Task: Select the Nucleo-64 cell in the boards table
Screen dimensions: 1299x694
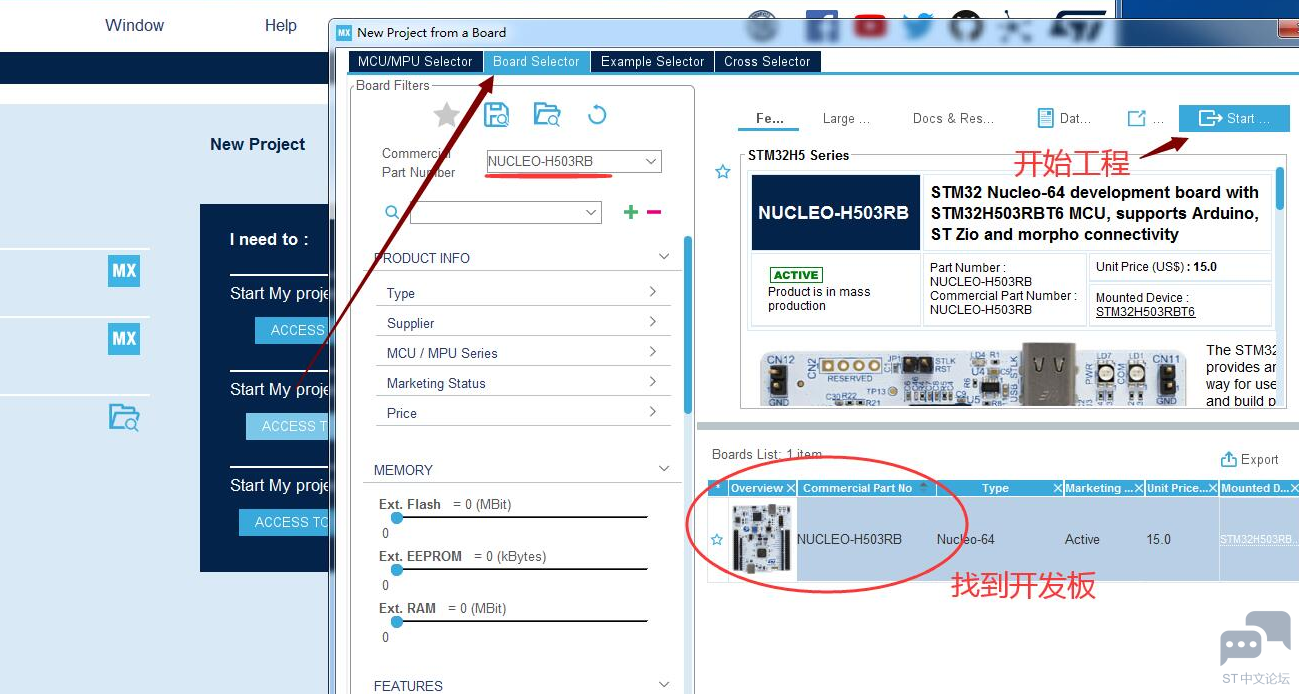Action: (965, 540)
